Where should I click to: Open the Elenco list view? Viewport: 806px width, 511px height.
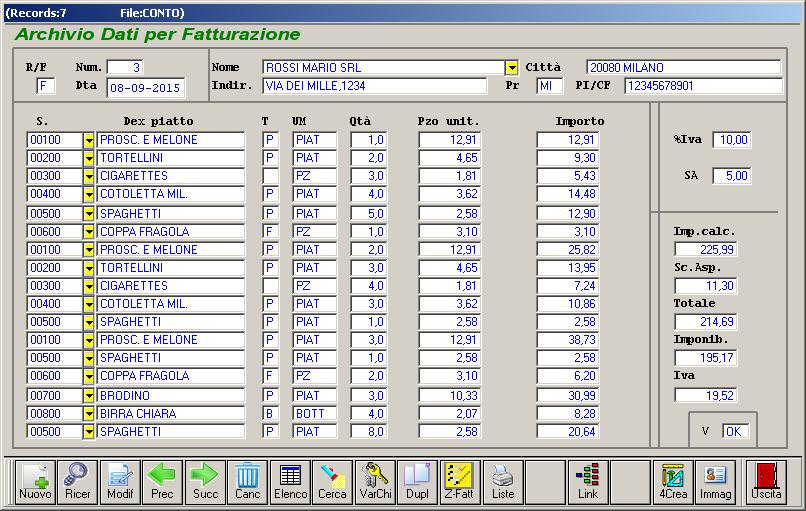tap(290, 481)
